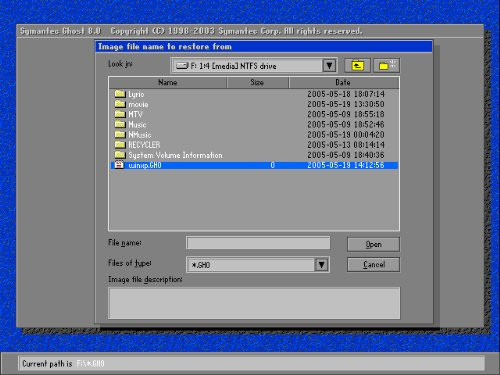Image resolution: width=500 pixels, height=375 pixels.
Task: Create a new folder icon
Action: tap(386, 65)
